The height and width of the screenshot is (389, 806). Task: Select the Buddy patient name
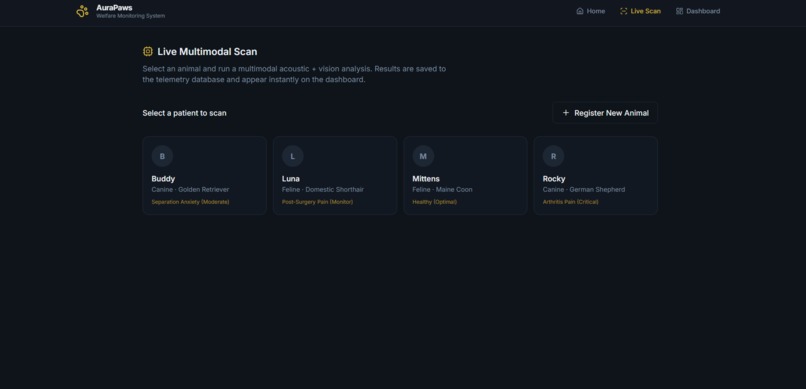(x=163, y=179)
